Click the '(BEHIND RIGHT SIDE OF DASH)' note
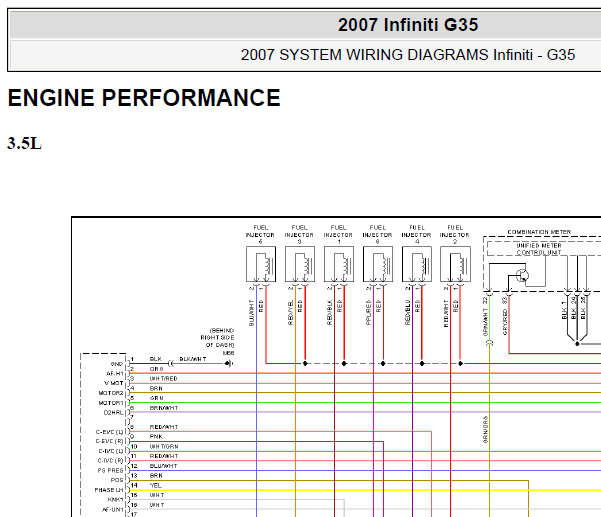601x517 pixels. pos(217,338)
